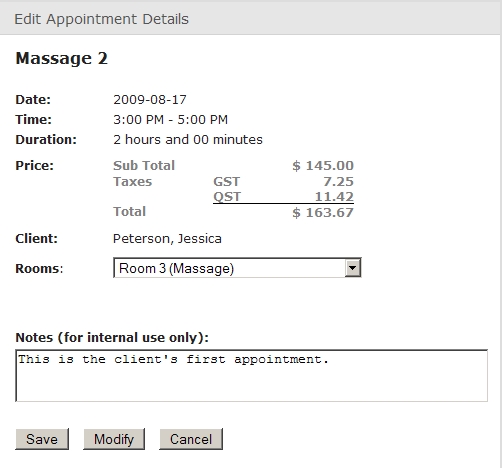This screenshot has width=502, height=468.
Task: Click the Sub Total amount $ 145.00
Action: pos(323,166)
